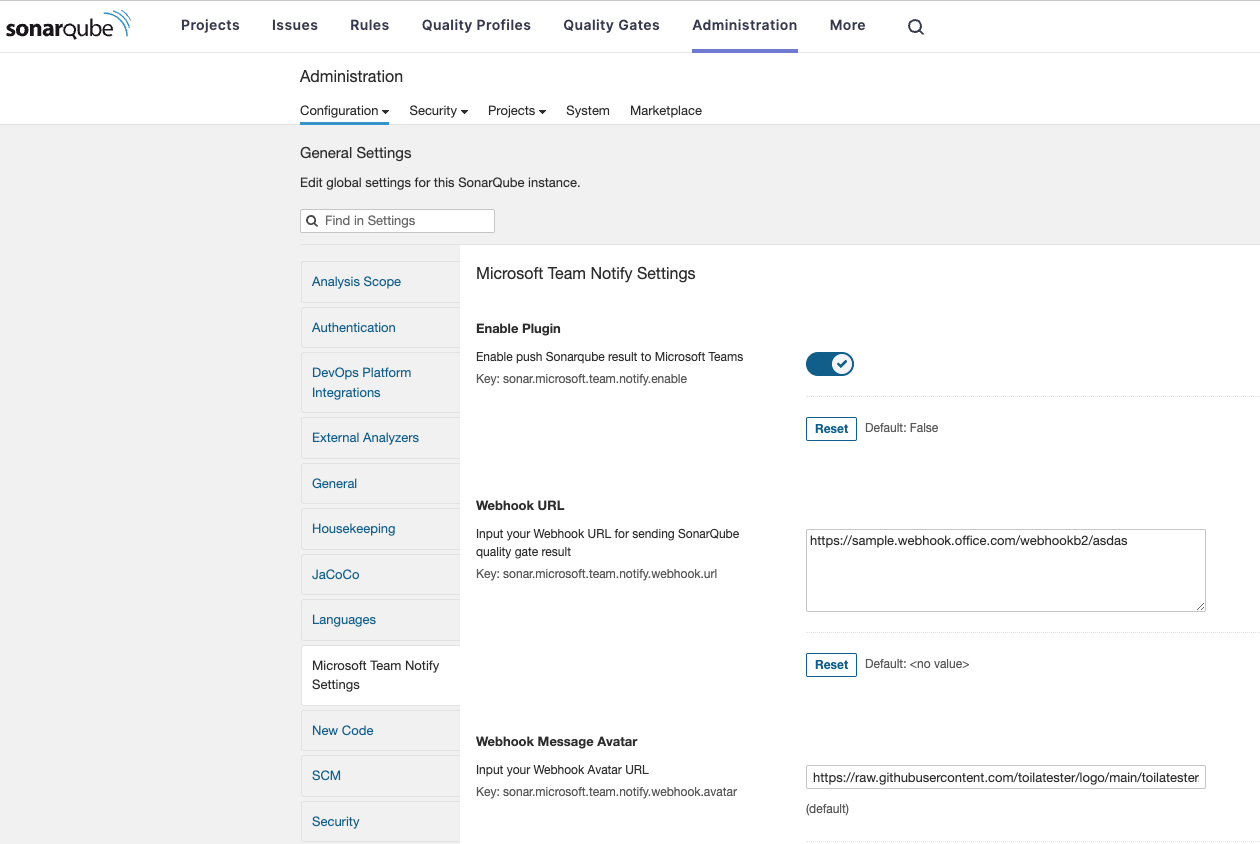
Task: Open Analysis Scope settings category
Action: click(380, 282)
